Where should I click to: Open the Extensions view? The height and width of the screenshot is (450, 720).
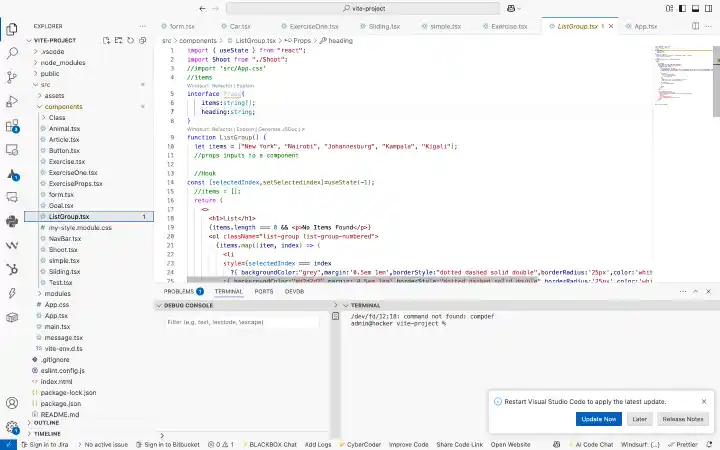[12, 126]
